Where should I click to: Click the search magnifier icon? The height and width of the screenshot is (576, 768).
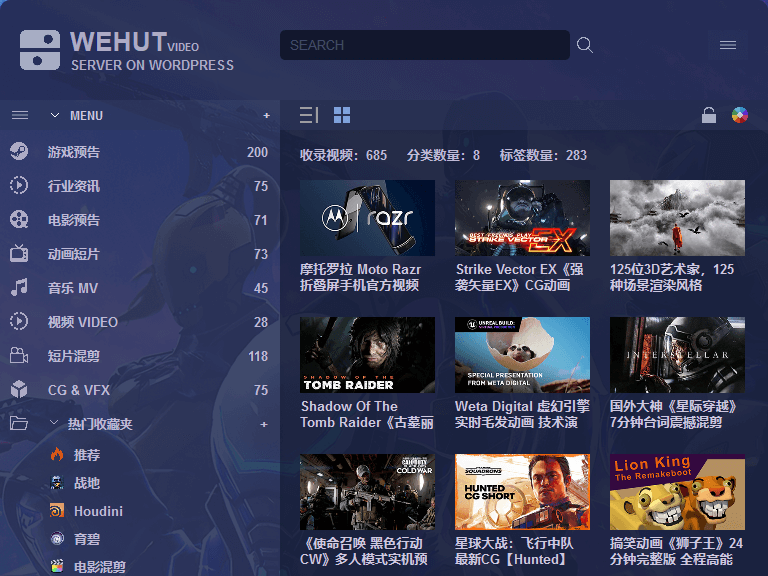click(585, 45)
